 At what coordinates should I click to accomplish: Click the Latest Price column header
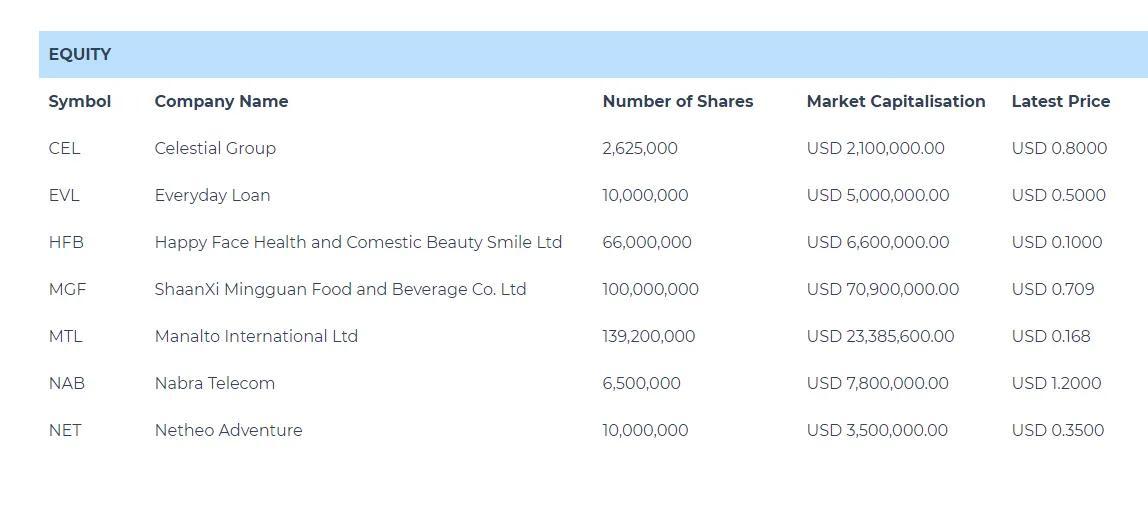[1060, 101]
